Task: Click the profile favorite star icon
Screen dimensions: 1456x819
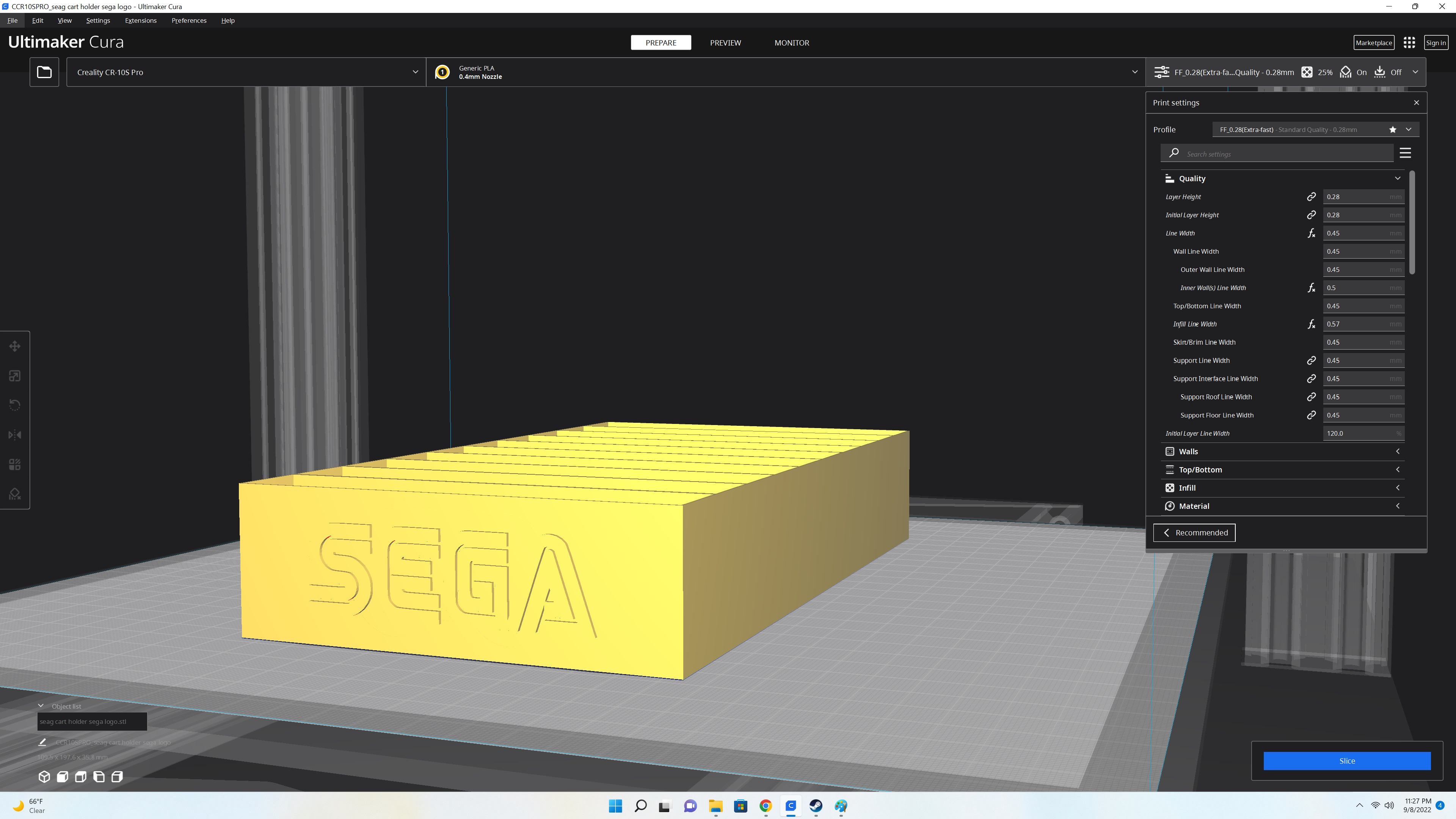Action: point(1393,129)
